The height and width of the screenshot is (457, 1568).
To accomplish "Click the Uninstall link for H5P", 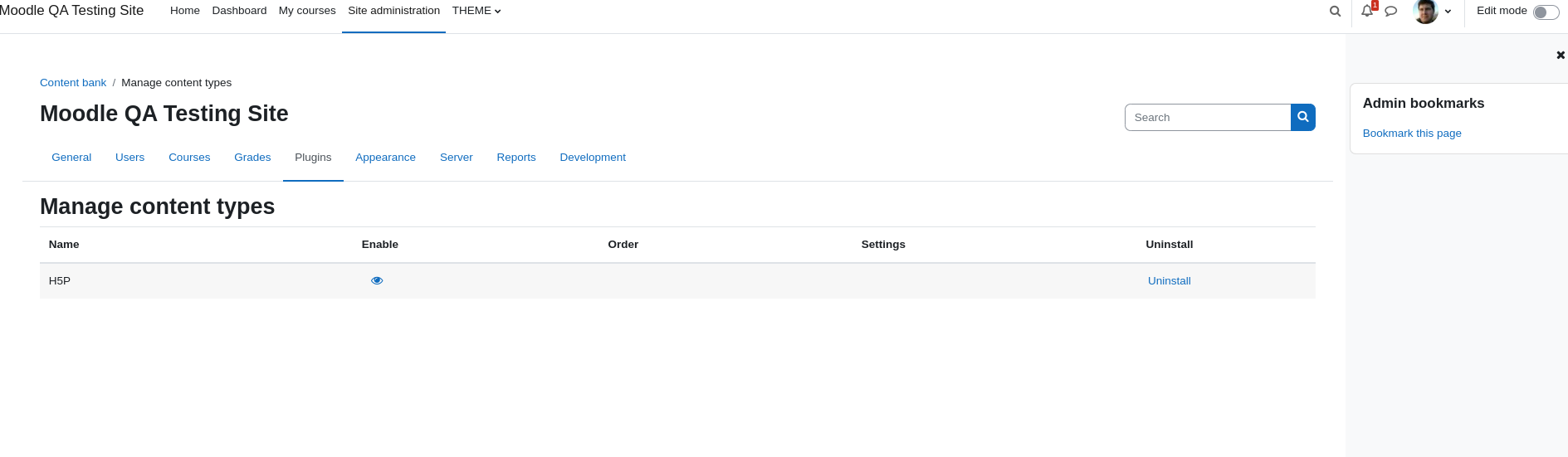I will [1169, 280].
